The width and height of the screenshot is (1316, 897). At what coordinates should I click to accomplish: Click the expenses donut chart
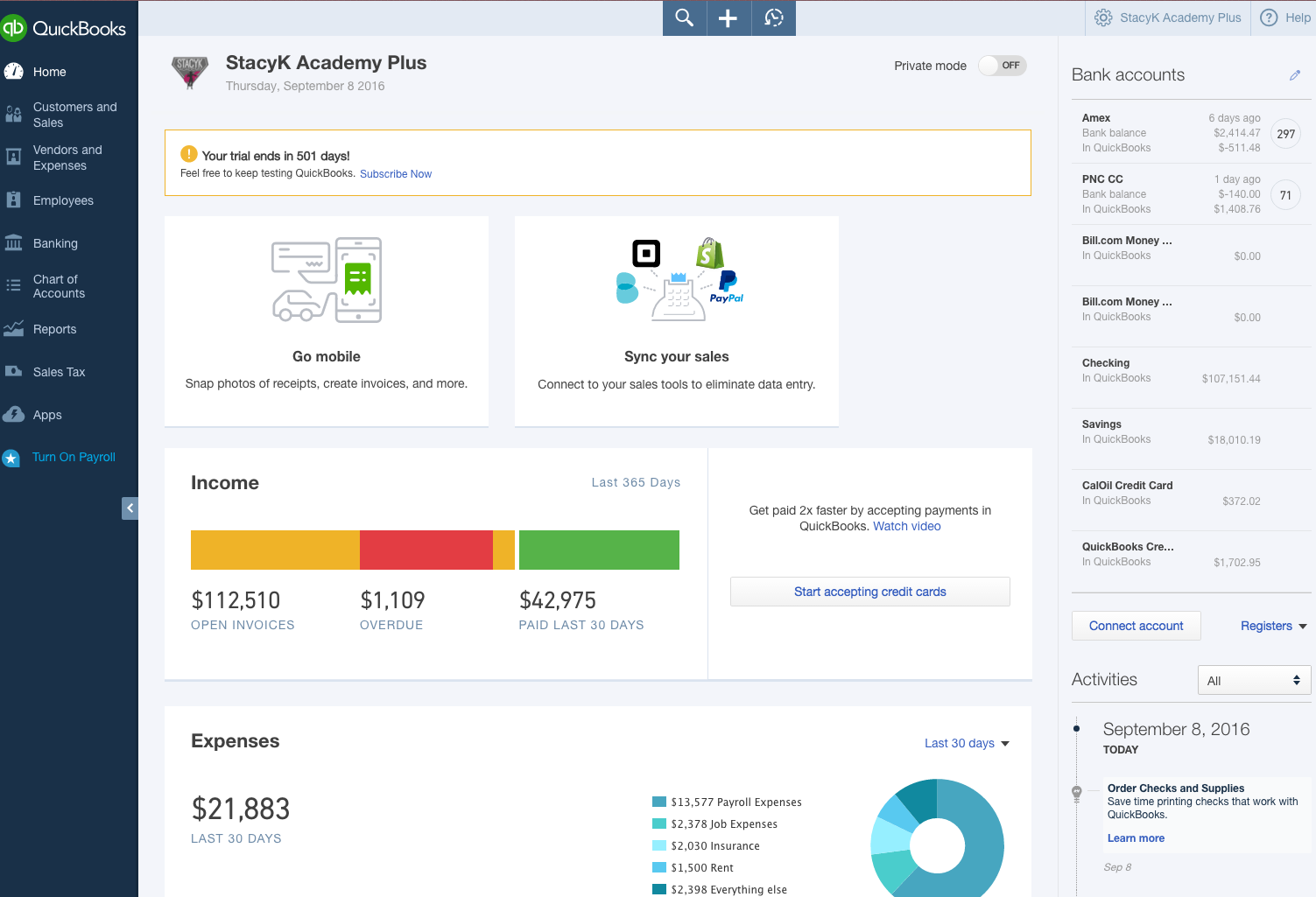[937, 840]
